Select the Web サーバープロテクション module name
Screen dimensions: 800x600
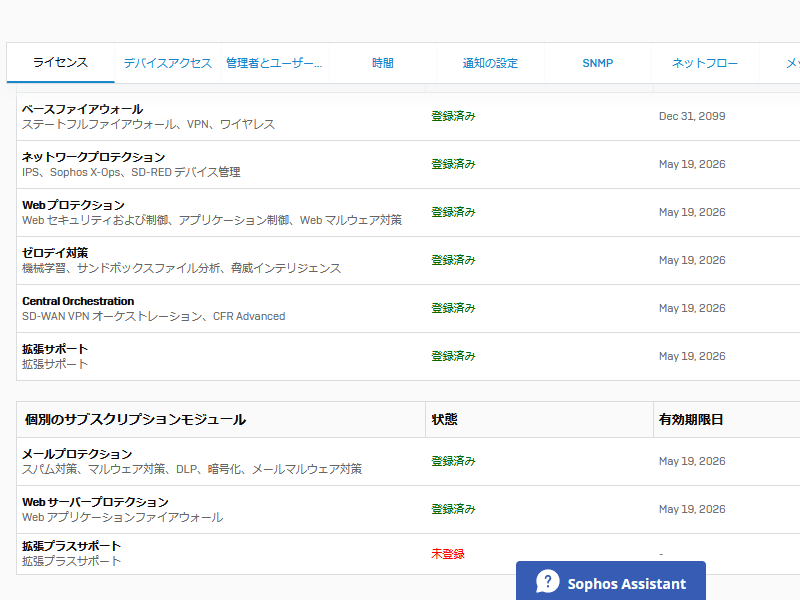(95, 502)
